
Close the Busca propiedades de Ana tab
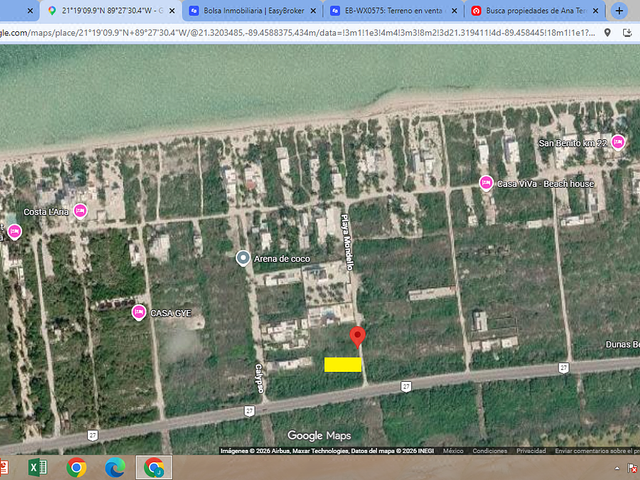pos(596,11)
